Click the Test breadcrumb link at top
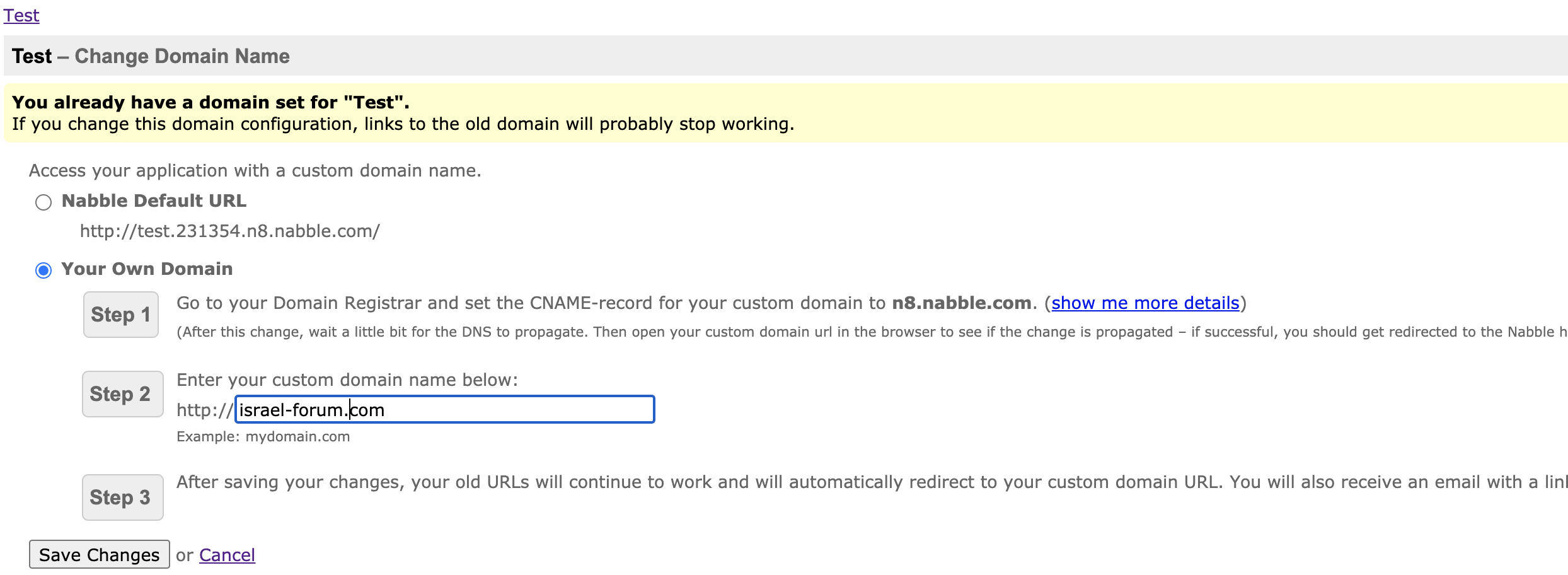This screenshot has height=575, width=1568. [21, 15]
